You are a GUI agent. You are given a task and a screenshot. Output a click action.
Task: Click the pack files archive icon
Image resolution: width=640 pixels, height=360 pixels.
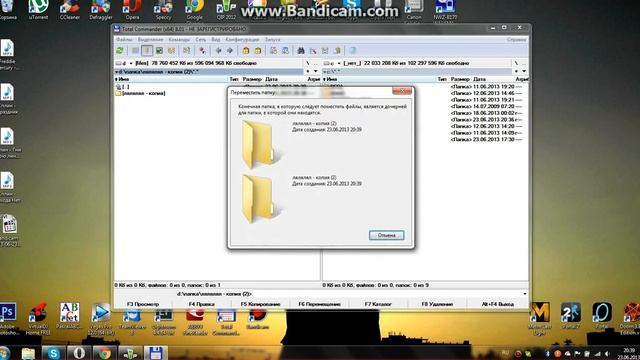tap(246, 51)
